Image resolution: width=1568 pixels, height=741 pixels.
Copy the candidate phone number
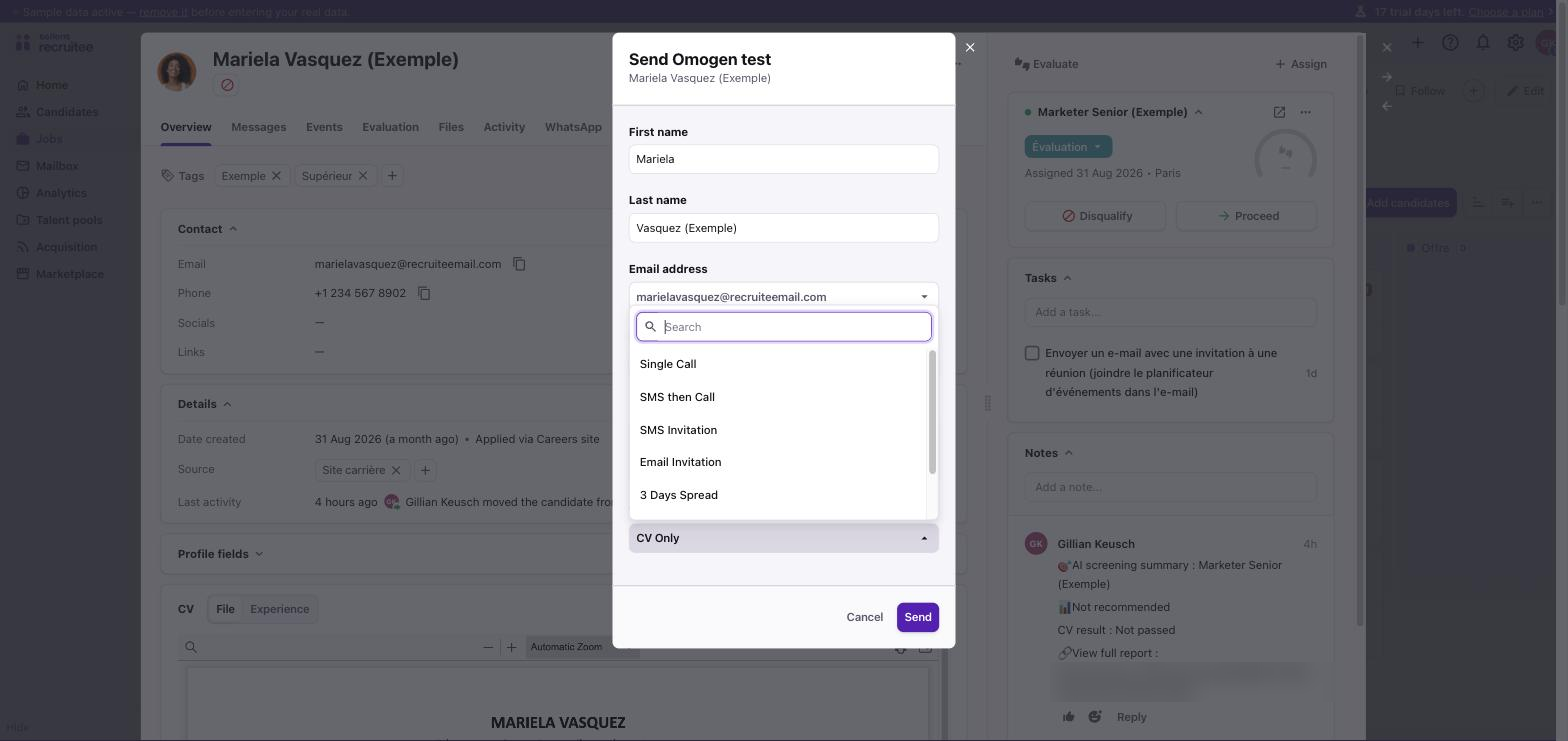(424, 293)
